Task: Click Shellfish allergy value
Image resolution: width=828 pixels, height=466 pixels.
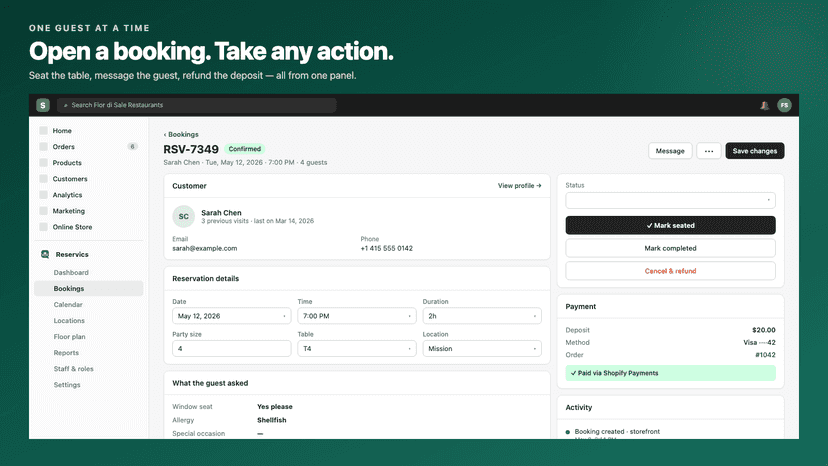Action: 271,420
